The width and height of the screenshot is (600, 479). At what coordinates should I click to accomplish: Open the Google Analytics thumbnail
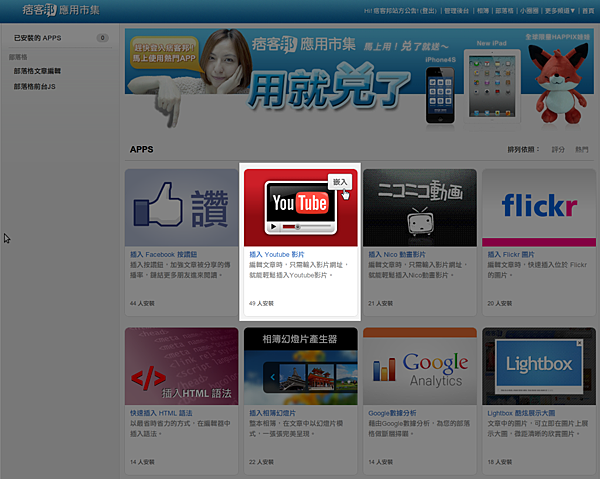[x=420, y=366]
